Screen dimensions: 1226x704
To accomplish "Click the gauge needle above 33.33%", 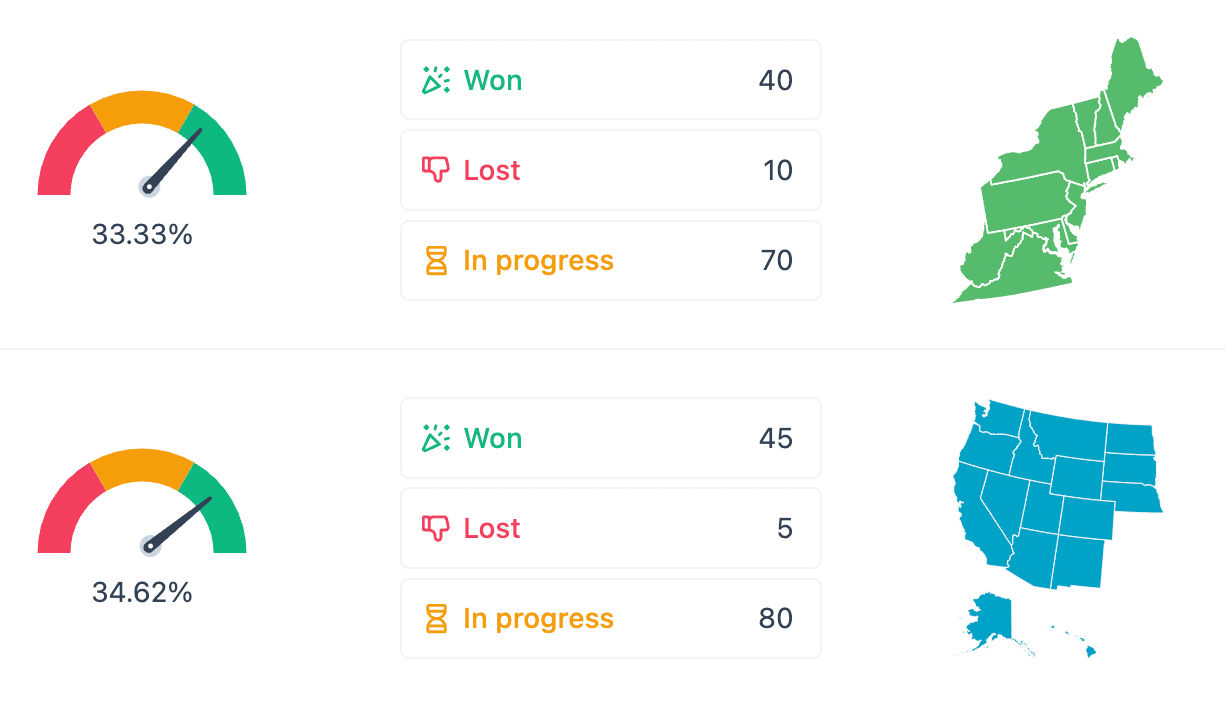I will pos(175,158).
